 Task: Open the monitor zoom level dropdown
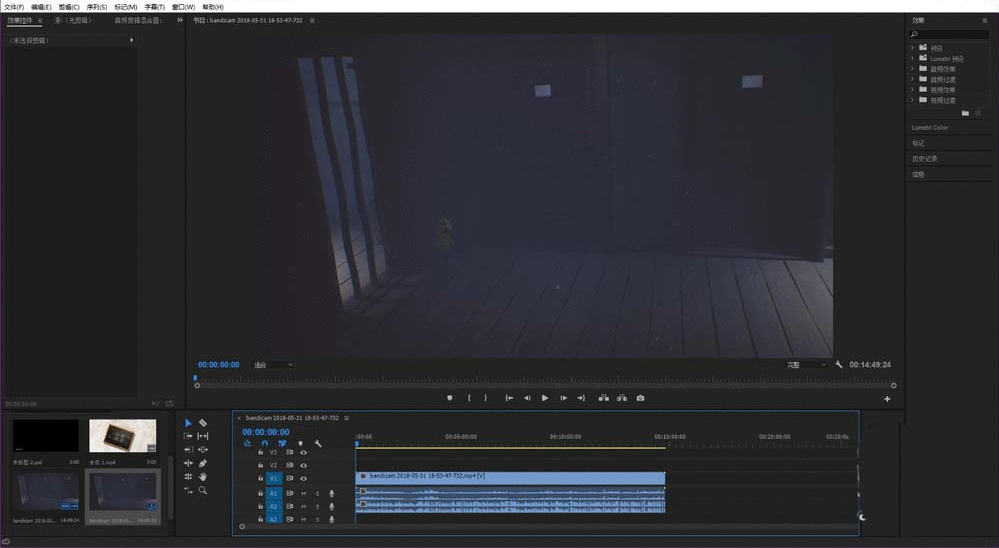(x=273, y=365)
